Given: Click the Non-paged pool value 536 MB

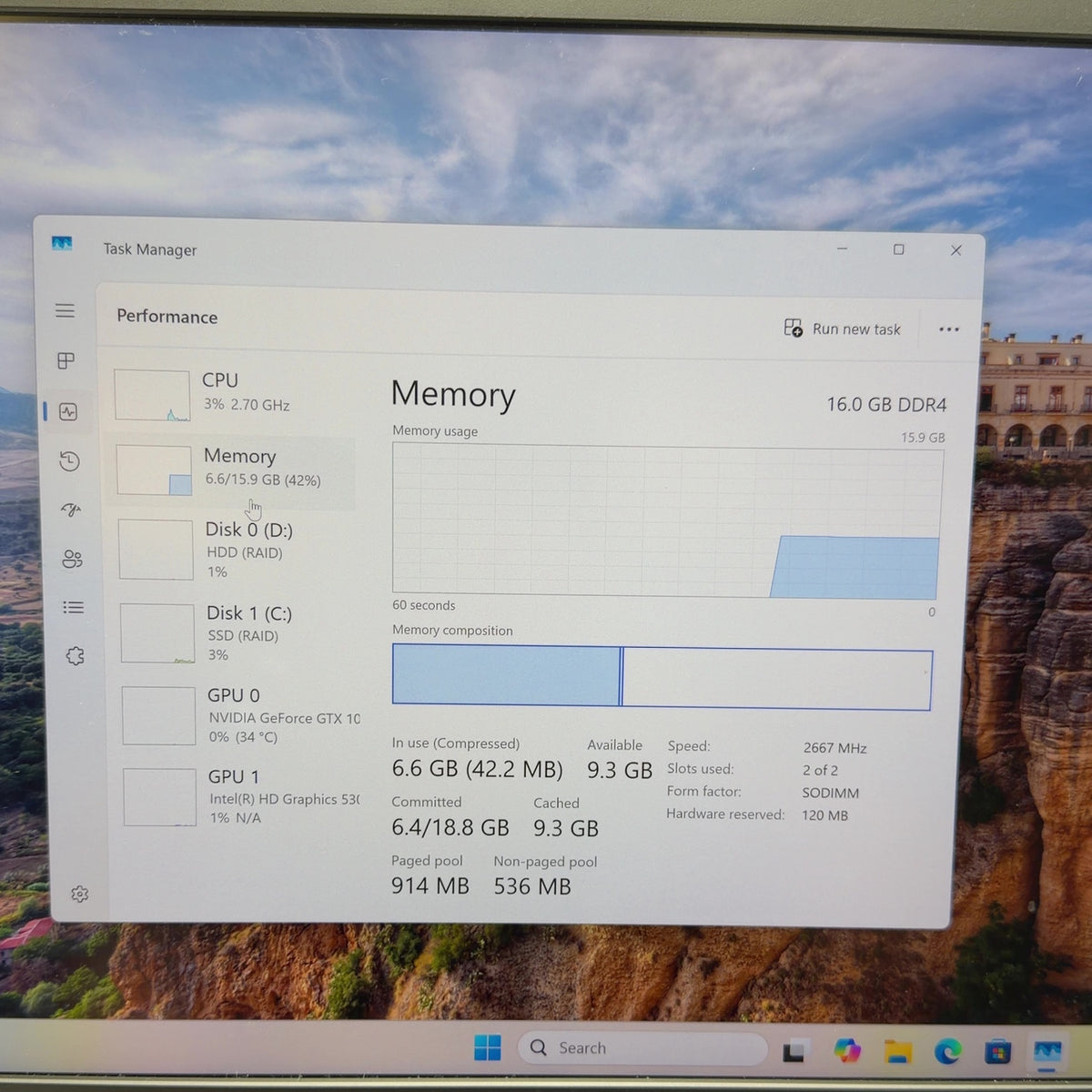Looking at the screenshot, I should tap(532, 886).
